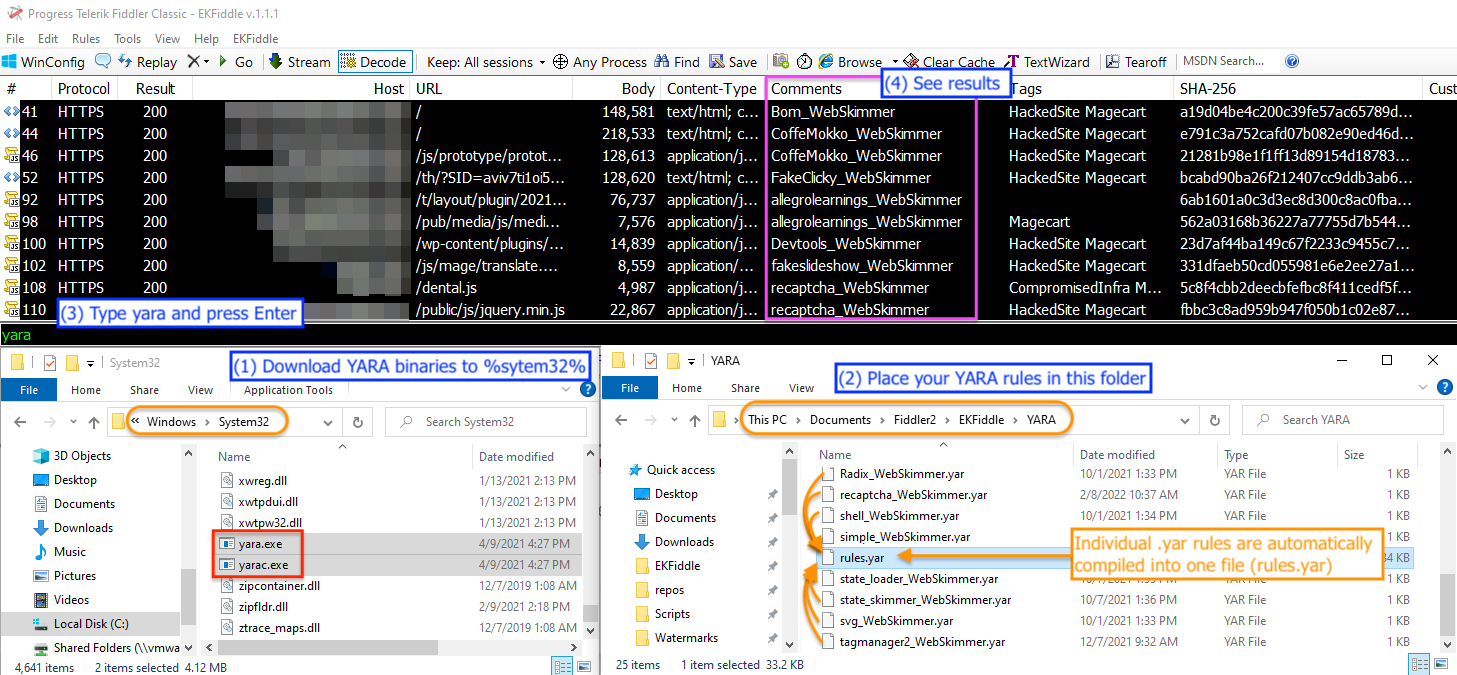The height and width of the screenshot is (675, 1457).
Task: Open Fiddler Edit menu
Action: [x=48, y=39]
